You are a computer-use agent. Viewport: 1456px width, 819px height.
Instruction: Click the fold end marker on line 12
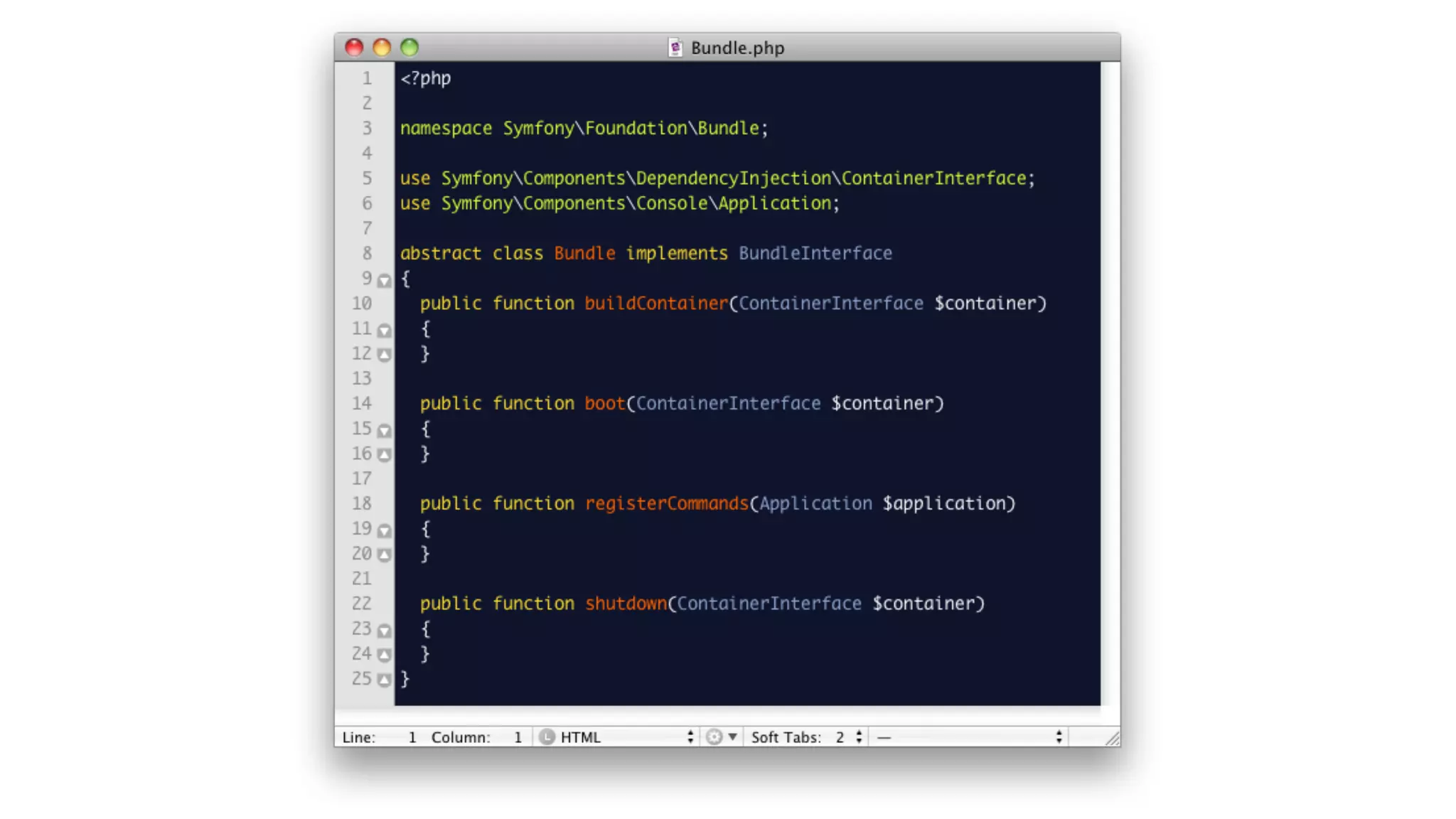[384, 355]
